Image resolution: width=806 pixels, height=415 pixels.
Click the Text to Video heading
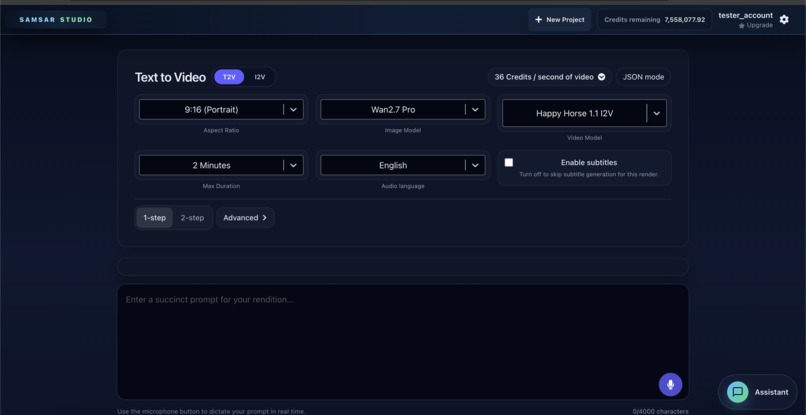click(170, 77)
